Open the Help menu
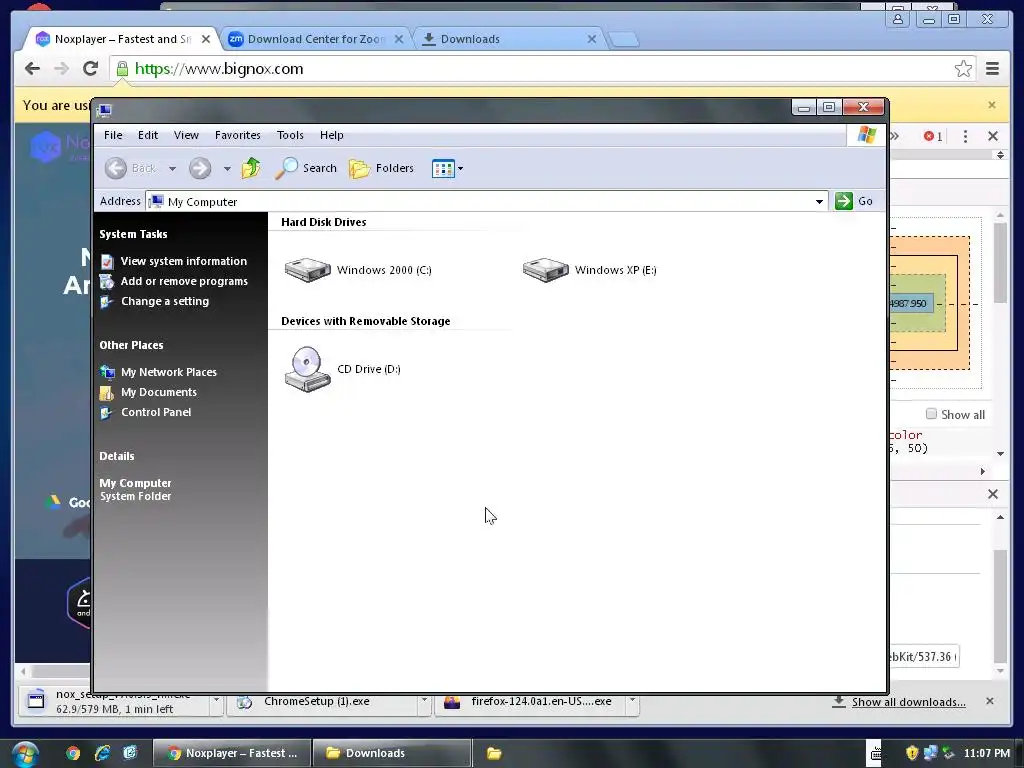Viewport: 1024px width, 768px height. click(332, 135)
